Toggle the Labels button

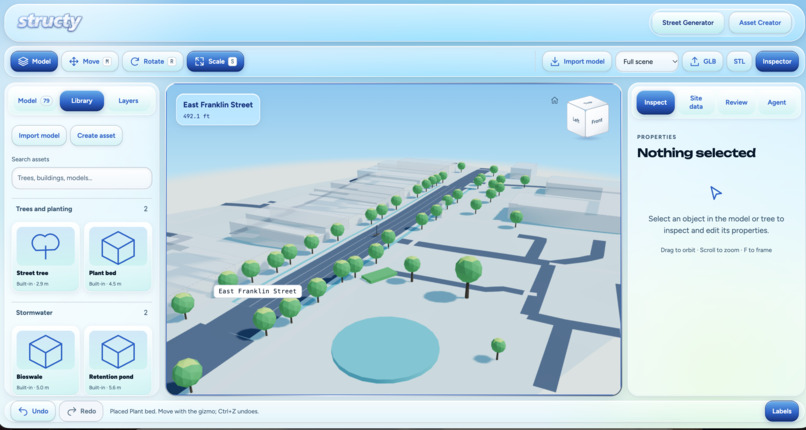781,411
